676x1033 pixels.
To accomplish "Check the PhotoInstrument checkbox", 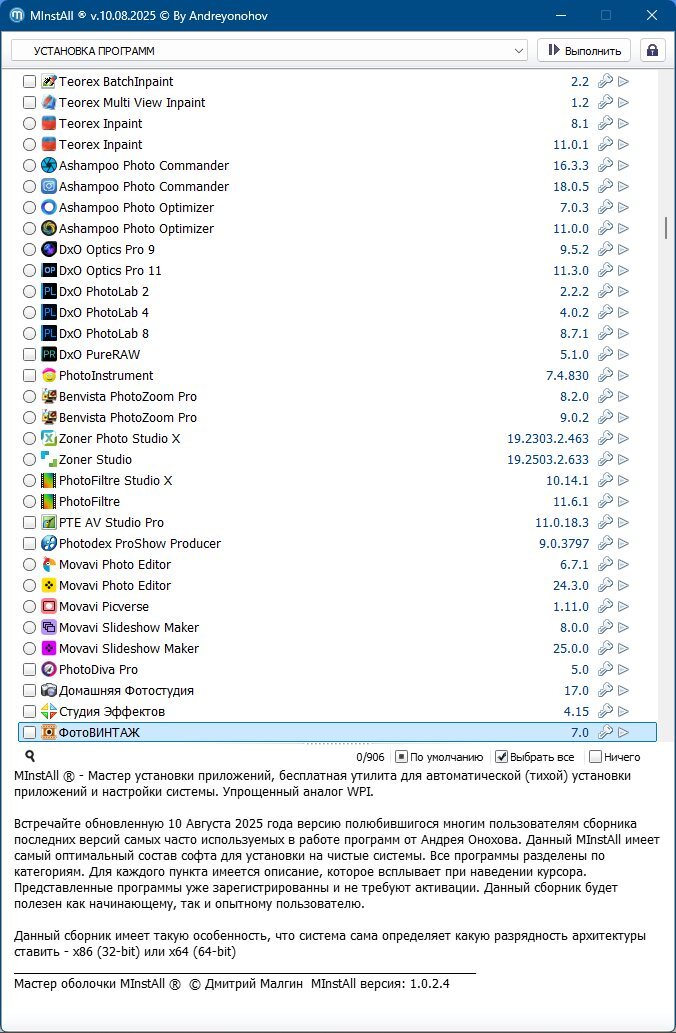I will (x=29, y=376).
